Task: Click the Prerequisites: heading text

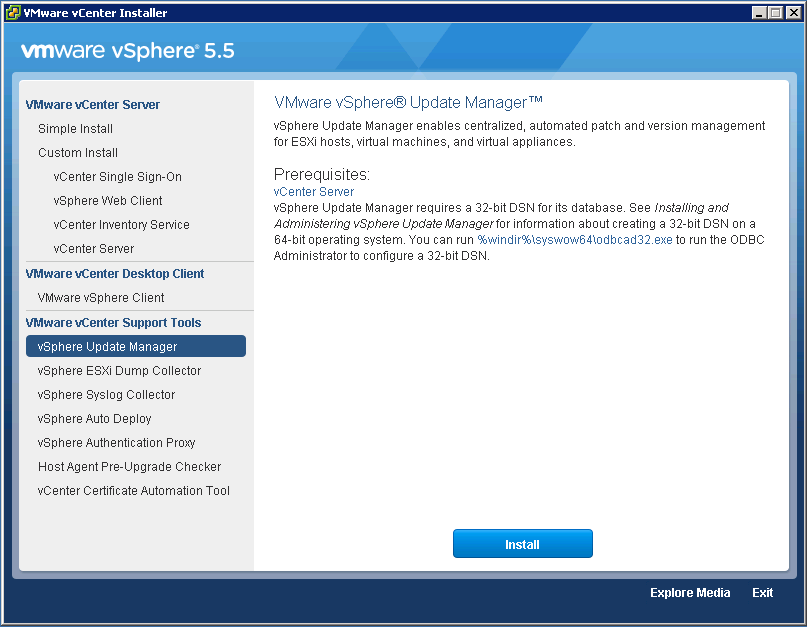Action: coord(322,175)
